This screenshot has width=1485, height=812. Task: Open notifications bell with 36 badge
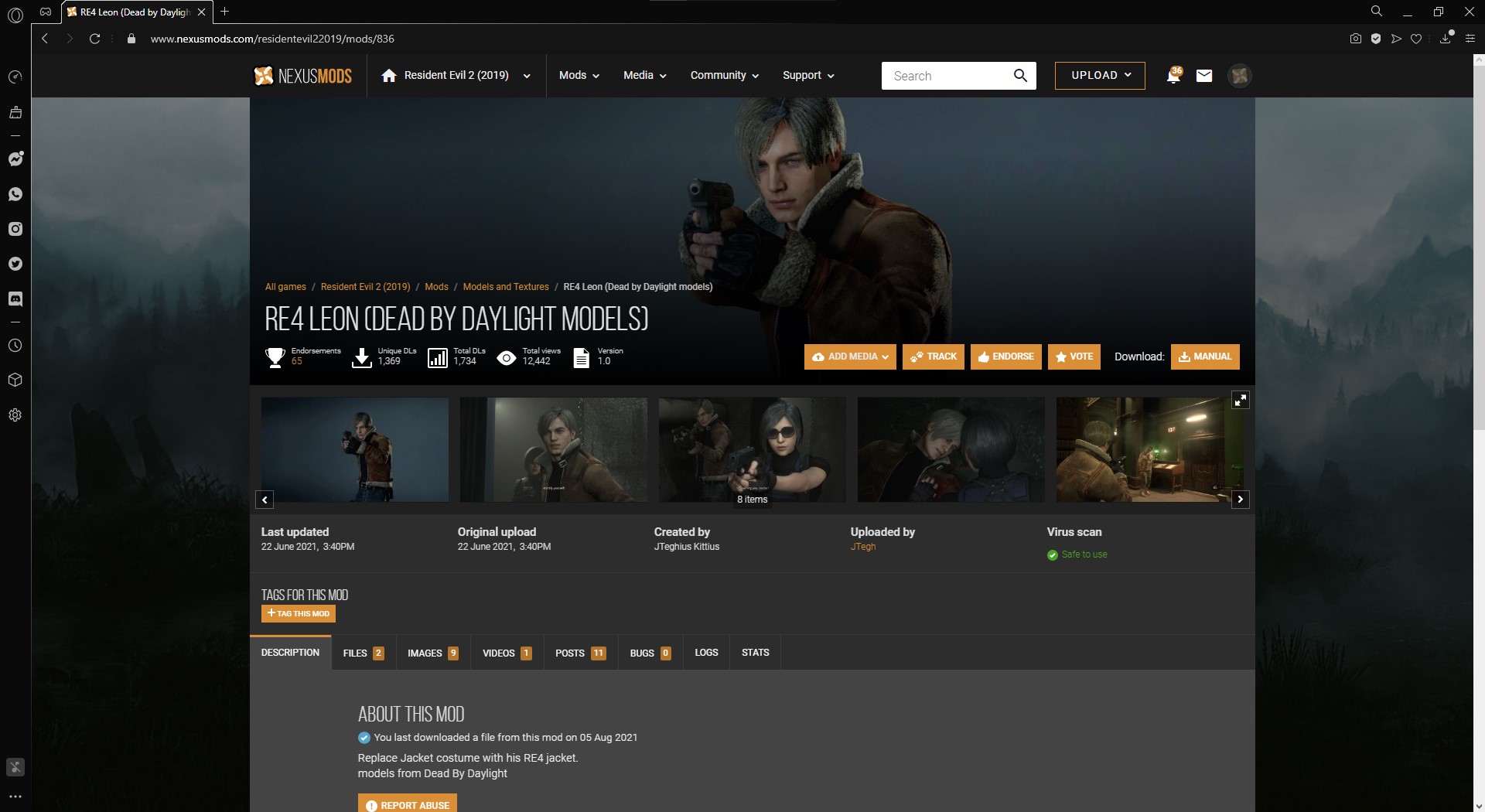tap(1173, 75)
